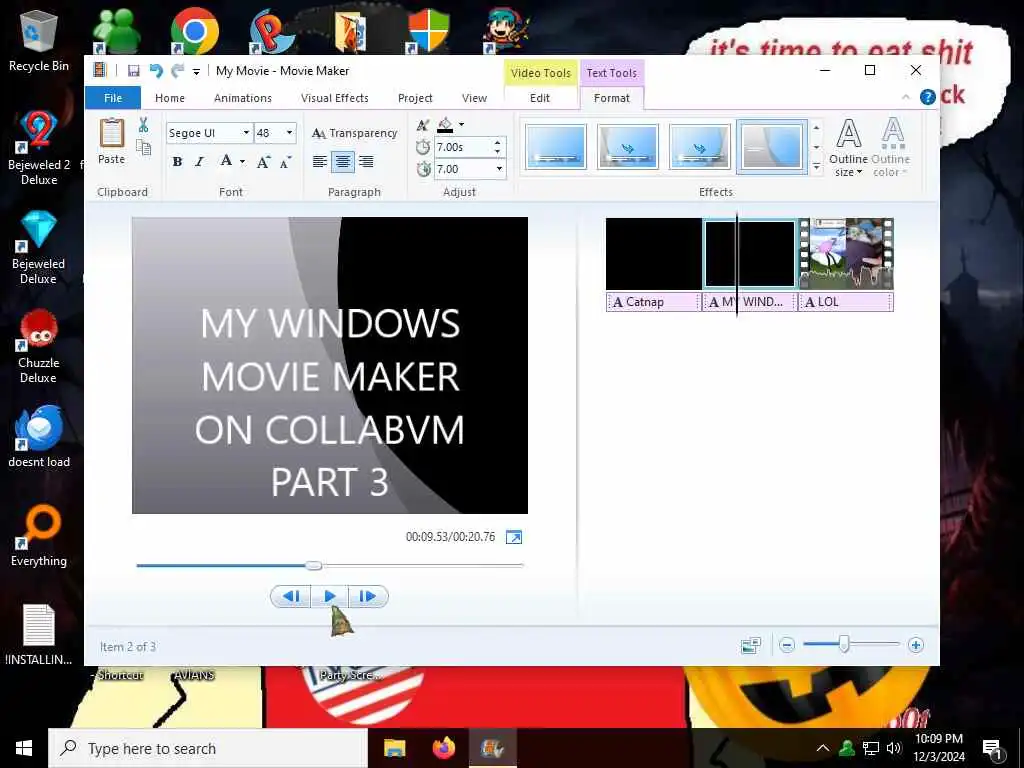Increase start time with up stepper arrow

pyautogui.click(x=498, y=142)
